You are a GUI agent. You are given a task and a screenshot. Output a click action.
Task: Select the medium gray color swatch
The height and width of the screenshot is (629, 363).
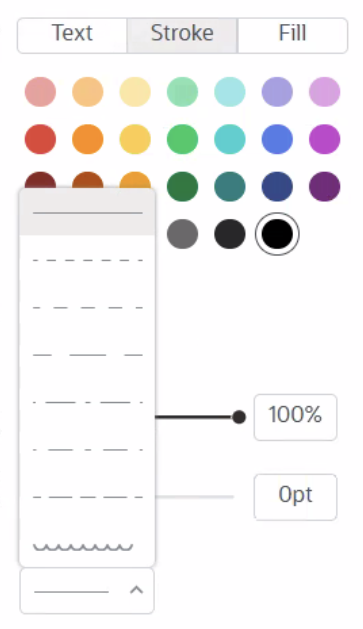[183, 234]
